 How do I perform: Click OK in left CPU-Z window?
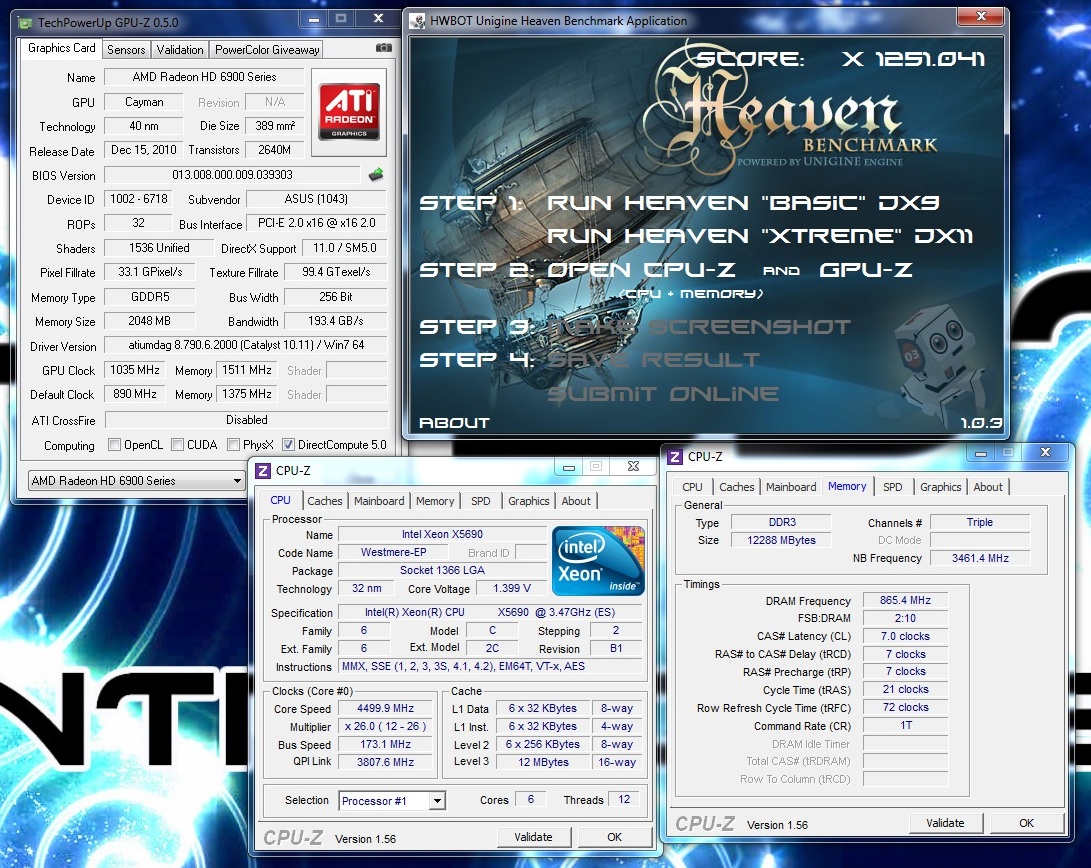pyautogui.click(x=614, y=837)
